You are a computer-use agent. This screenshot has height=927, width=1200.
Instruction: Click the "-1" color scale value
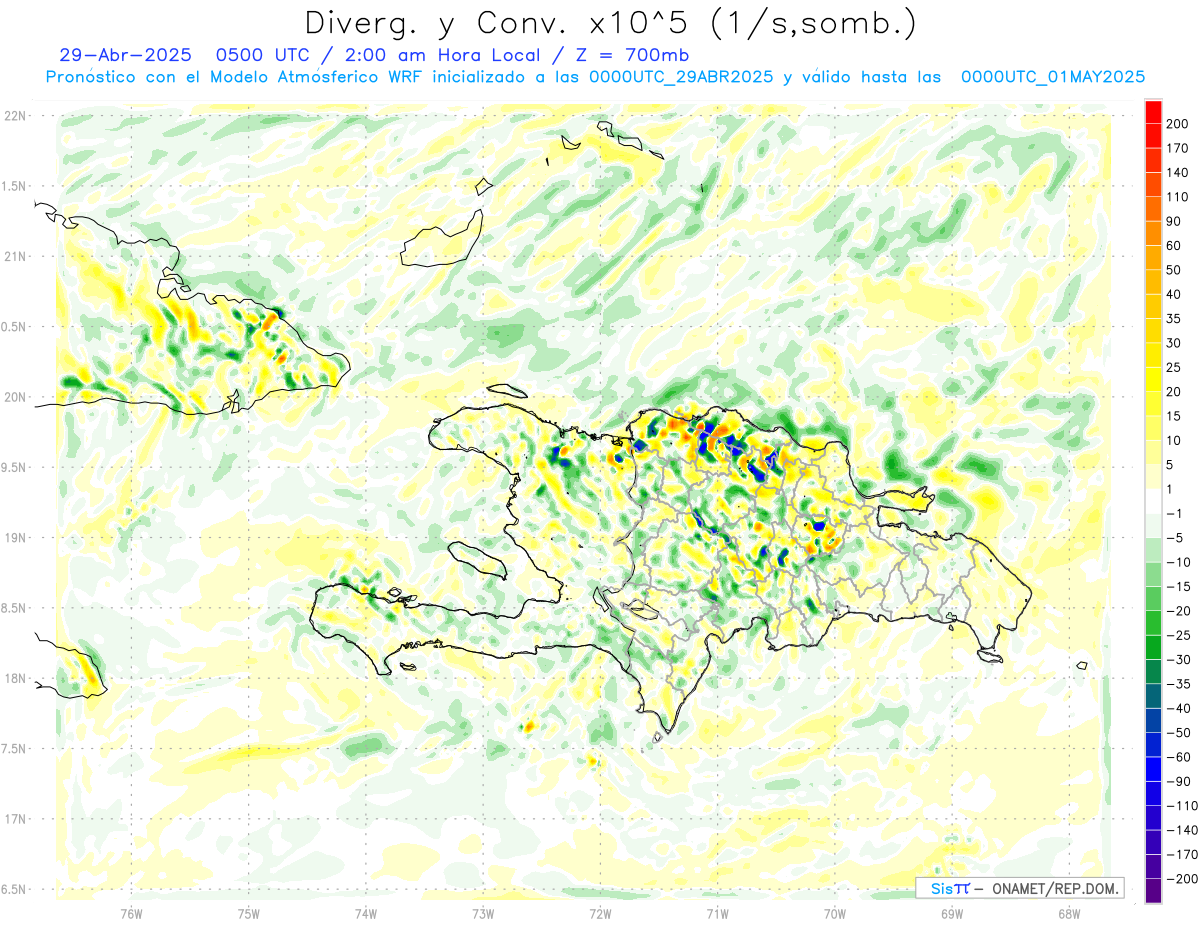1176,513
